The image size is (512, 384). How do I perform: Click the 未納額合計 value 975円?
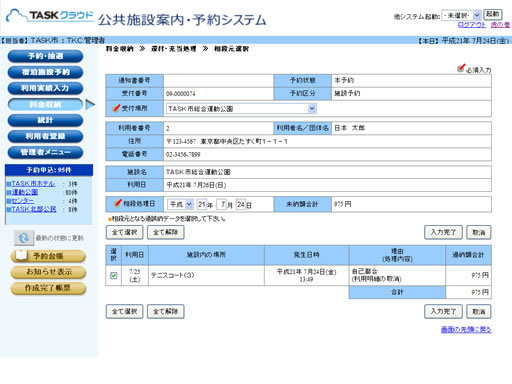(x=342, y=204)
